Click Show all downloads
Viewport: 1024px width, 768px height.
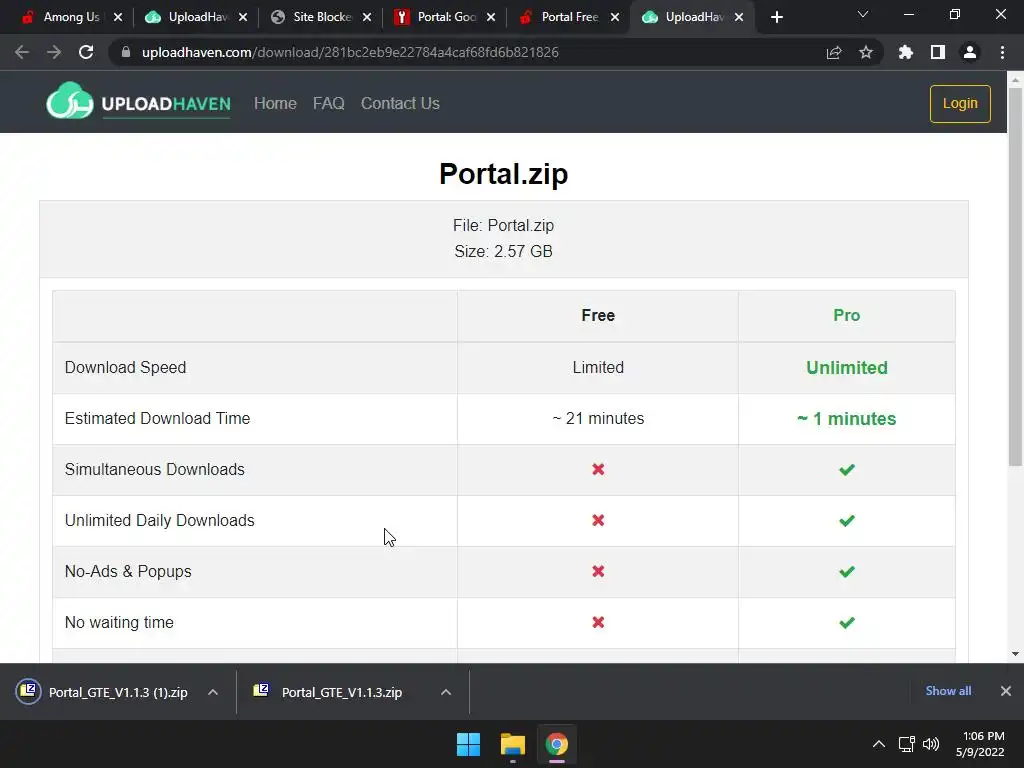pos(948,691)
